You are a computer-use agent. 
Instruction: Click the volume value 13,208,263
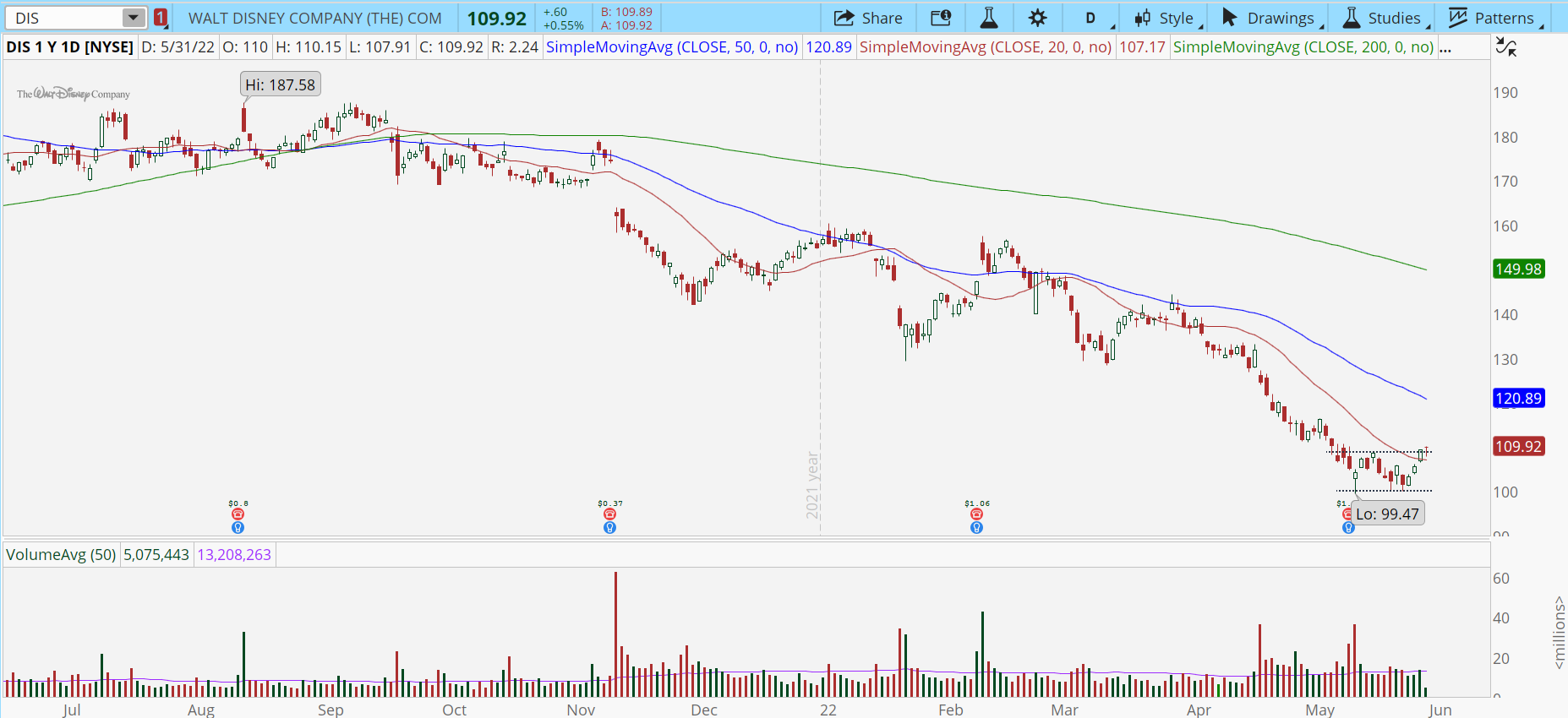tap(234, 555)
